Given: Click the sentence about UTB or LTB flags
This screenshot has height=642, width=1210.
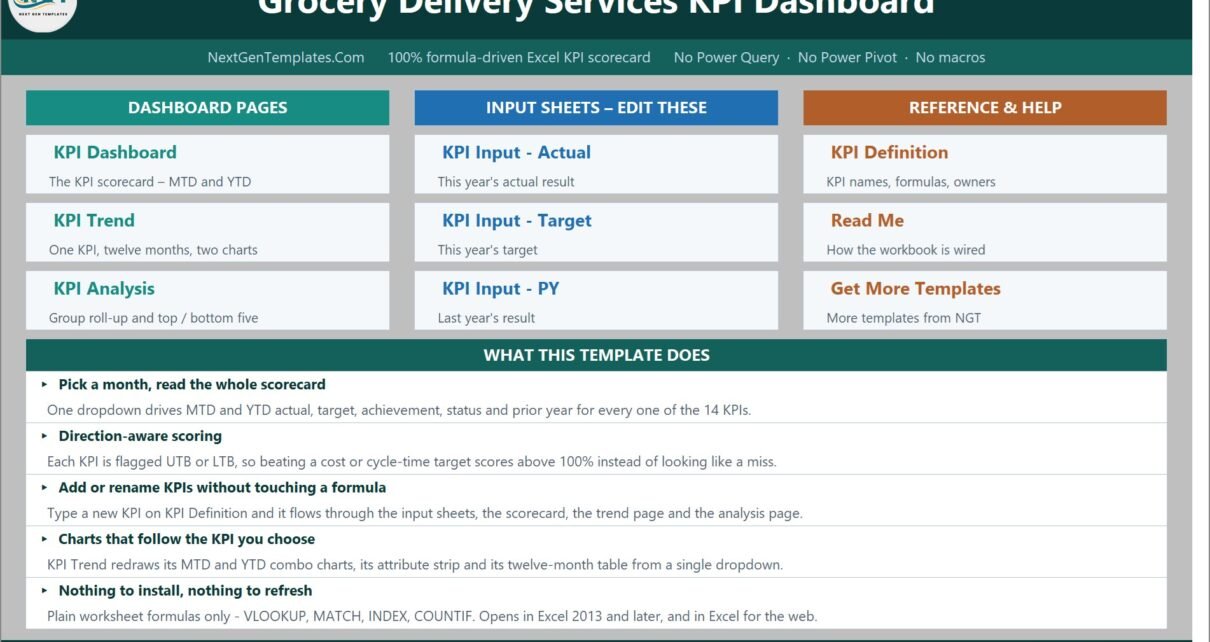Looking at the screenshot, I should tap(412, 462).
